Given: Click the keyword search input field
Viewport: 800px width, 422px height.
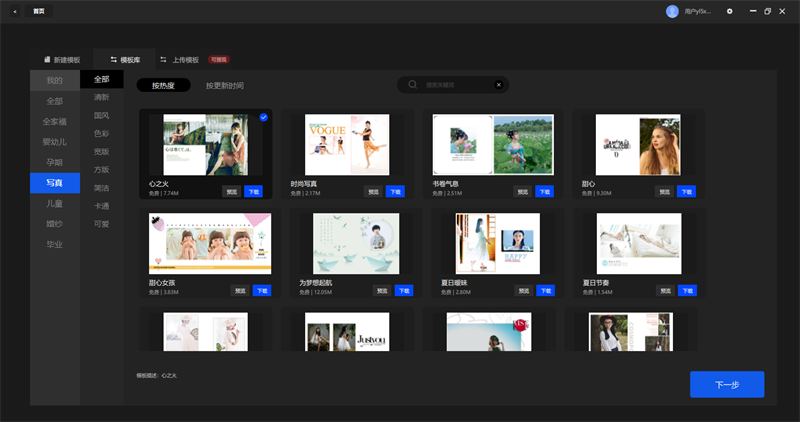Looking at the screenshot, I should [457, 85].
